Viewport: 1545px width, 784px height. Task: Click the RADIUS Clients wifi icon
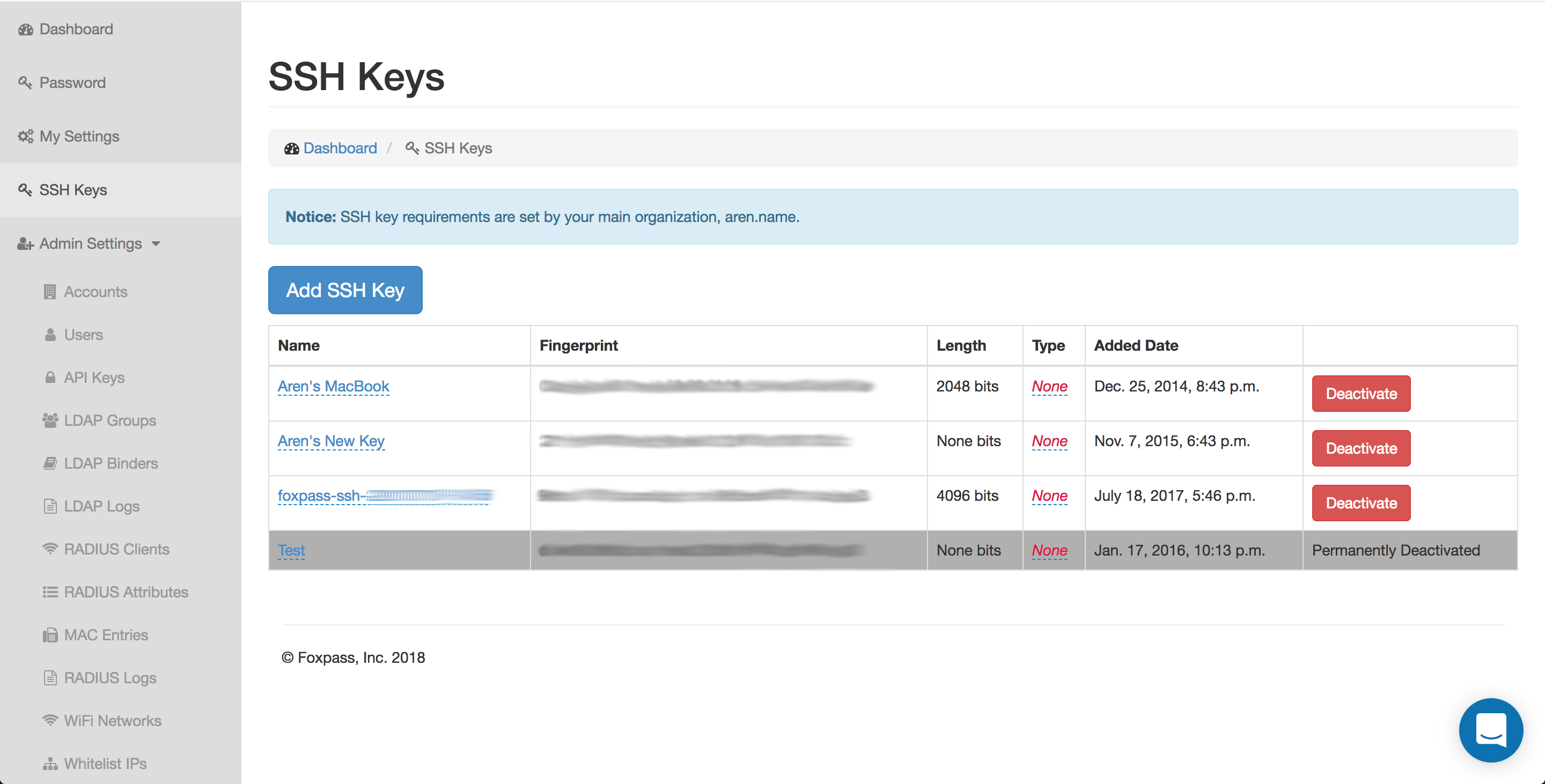[x=50, y=549]
